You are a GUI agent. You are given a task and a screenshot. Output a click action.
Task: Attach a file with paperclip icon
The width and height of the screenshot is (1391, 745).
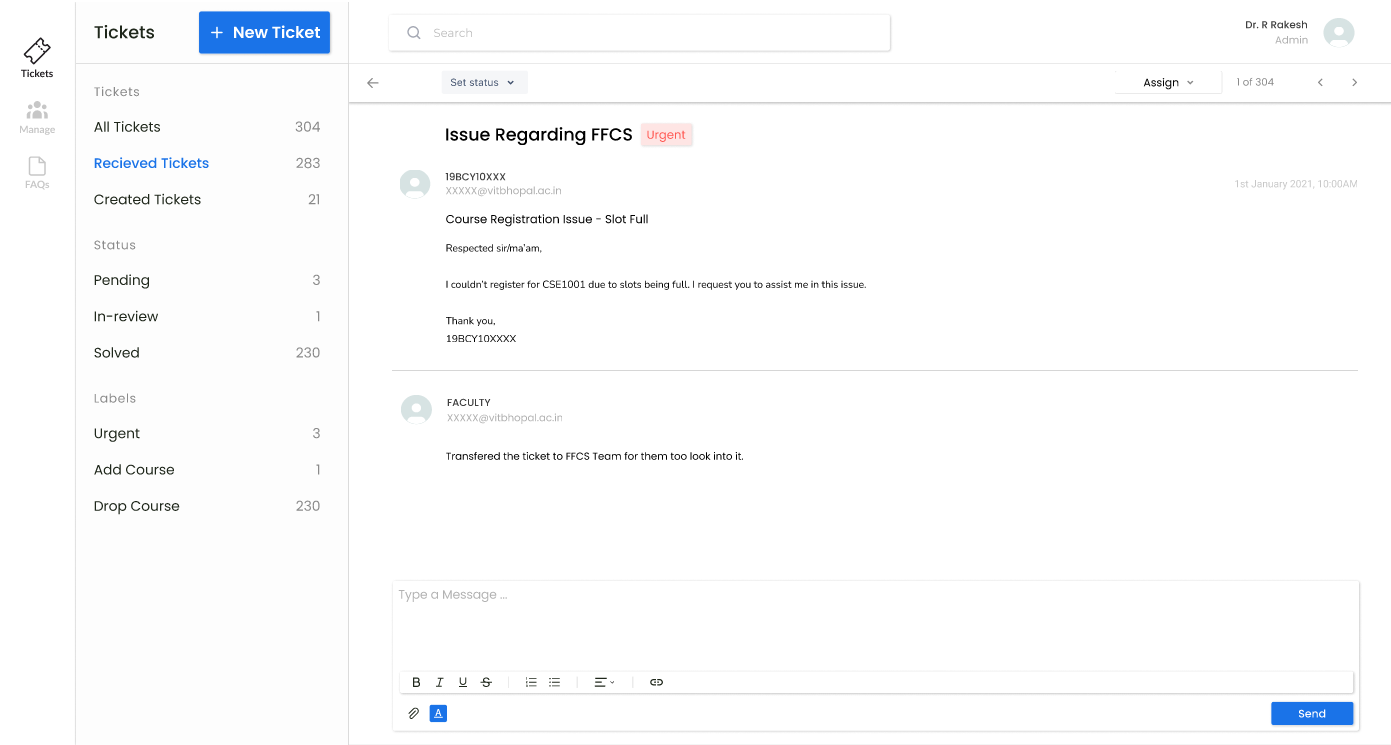click(x=414, y=714)
